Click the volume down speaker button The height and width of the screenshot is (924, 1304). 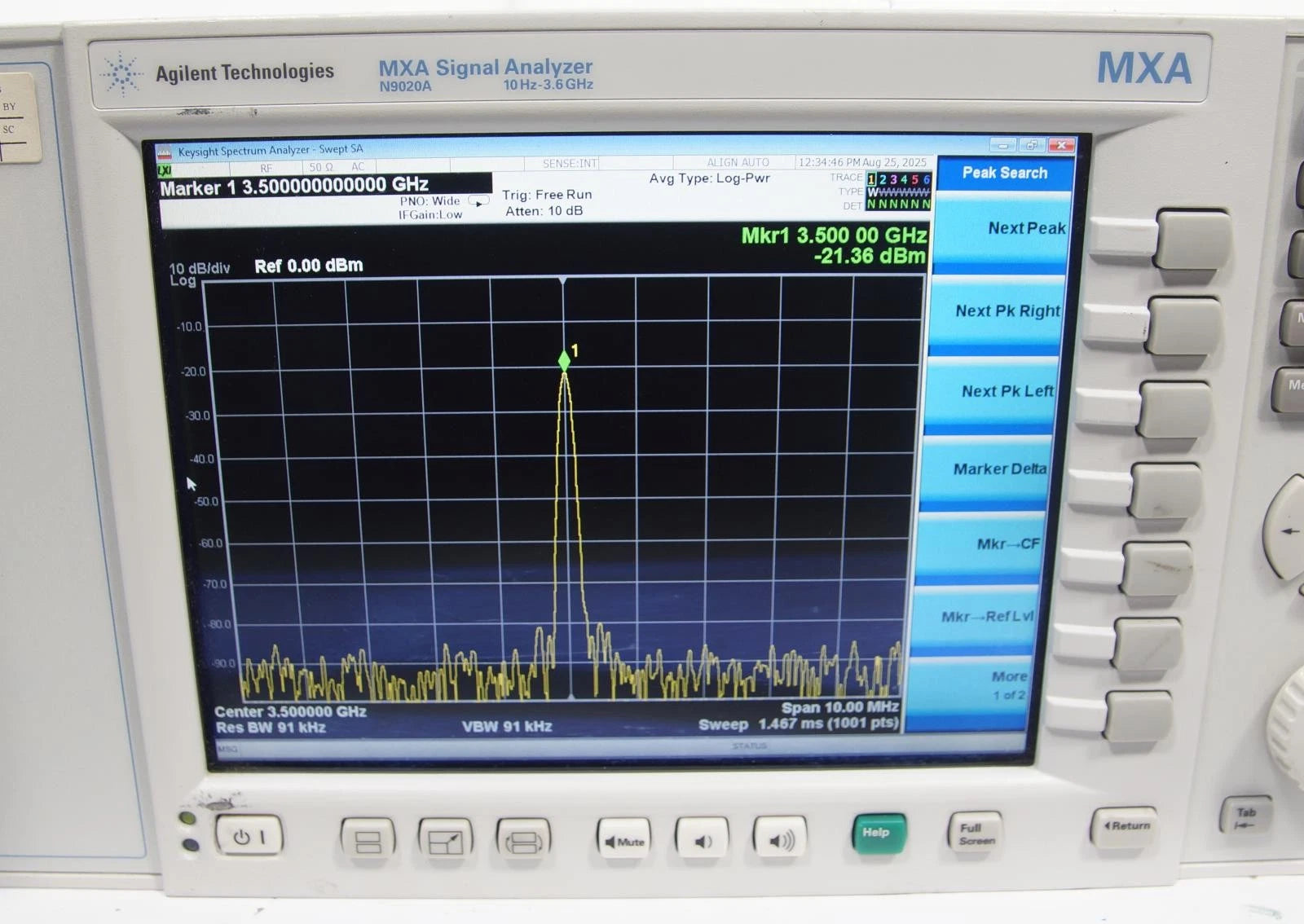[x=702, y=838]
